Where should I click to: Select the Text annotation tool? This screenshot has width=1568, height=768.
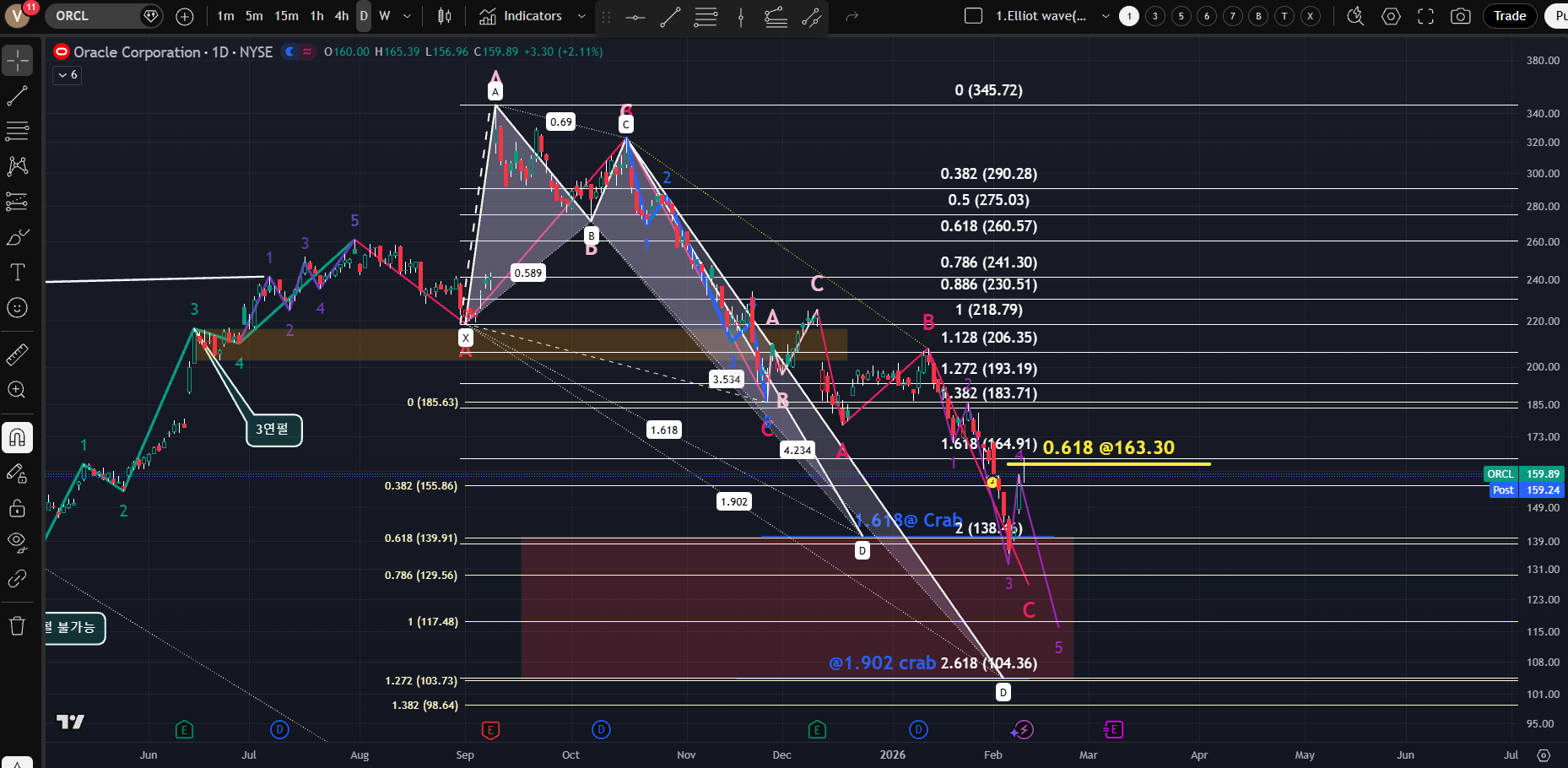coord(17,272)
